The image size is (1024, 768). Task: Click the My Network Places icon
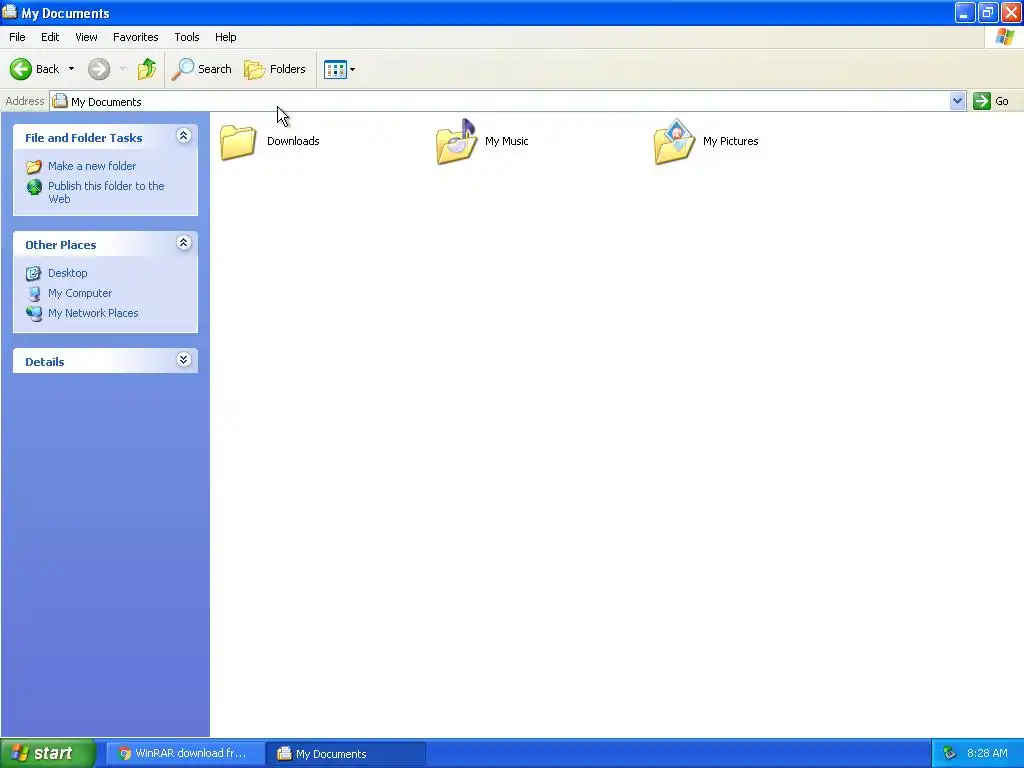pos(34,313)
